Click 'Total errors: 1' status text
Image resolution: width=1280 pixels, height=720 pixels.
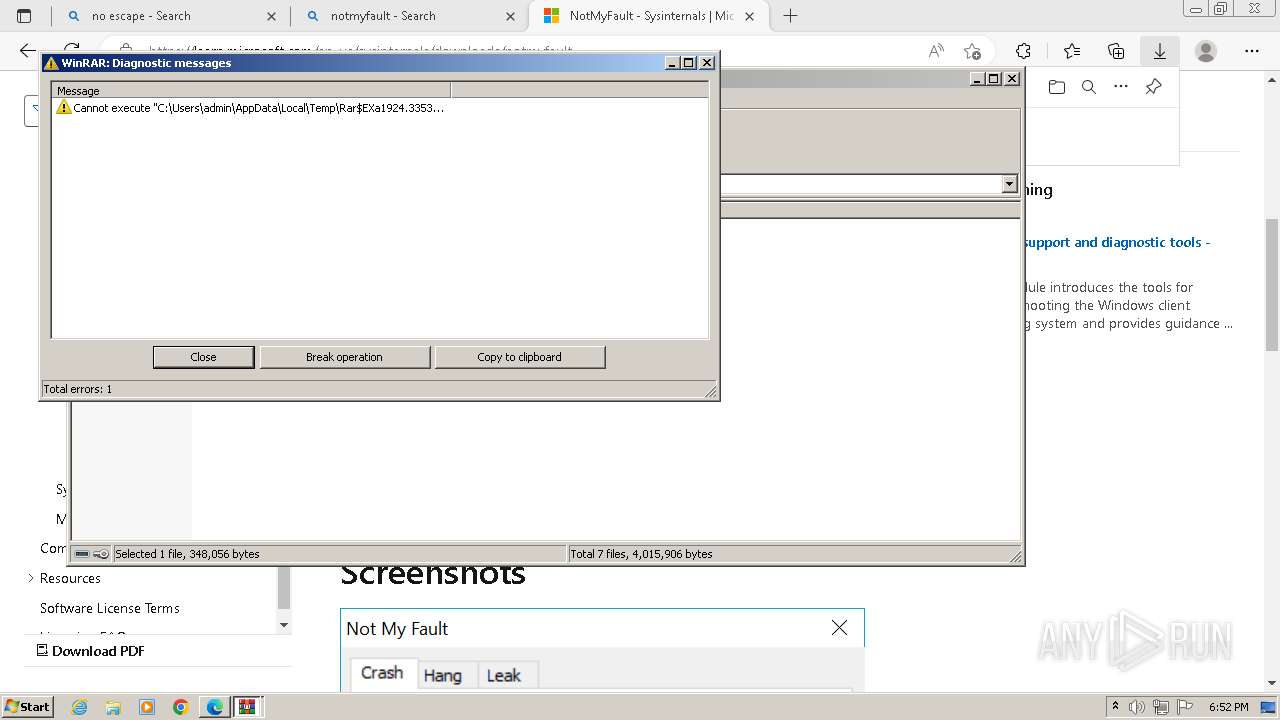[77, 389]
